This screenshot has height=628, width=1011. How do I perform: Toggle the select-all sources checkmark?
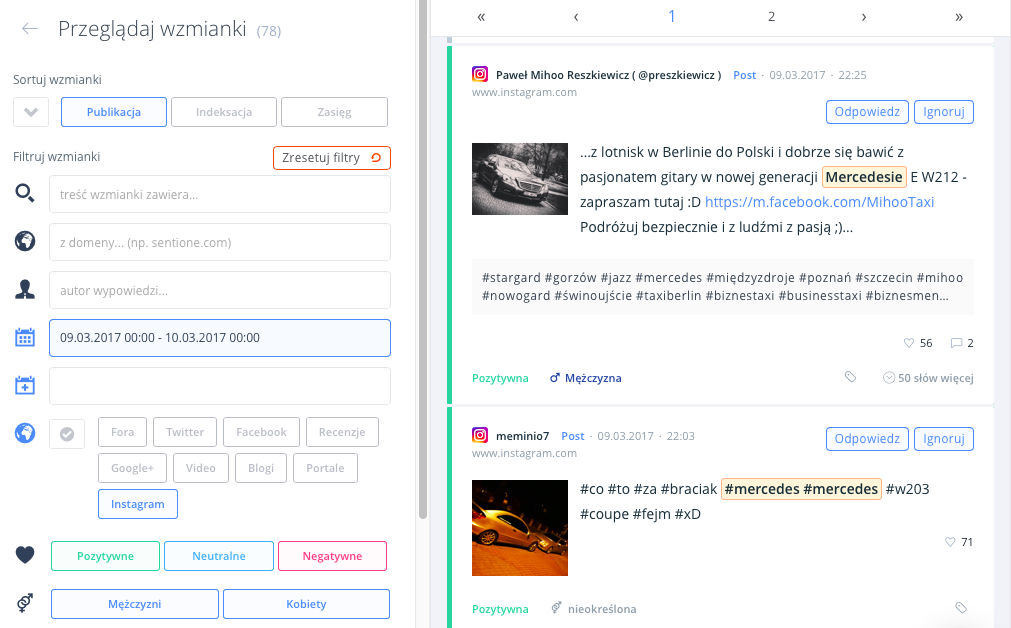coord(67,434)
